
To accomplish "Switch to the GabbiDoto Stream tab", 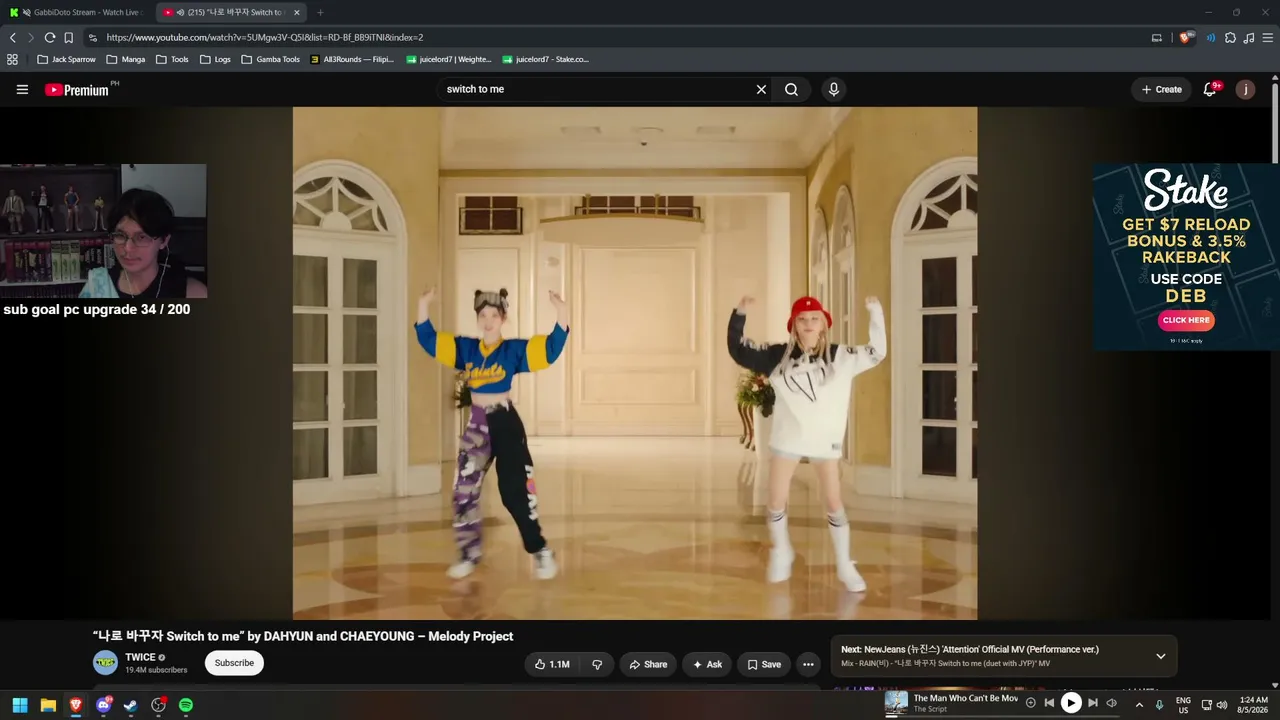I will 77,13.
